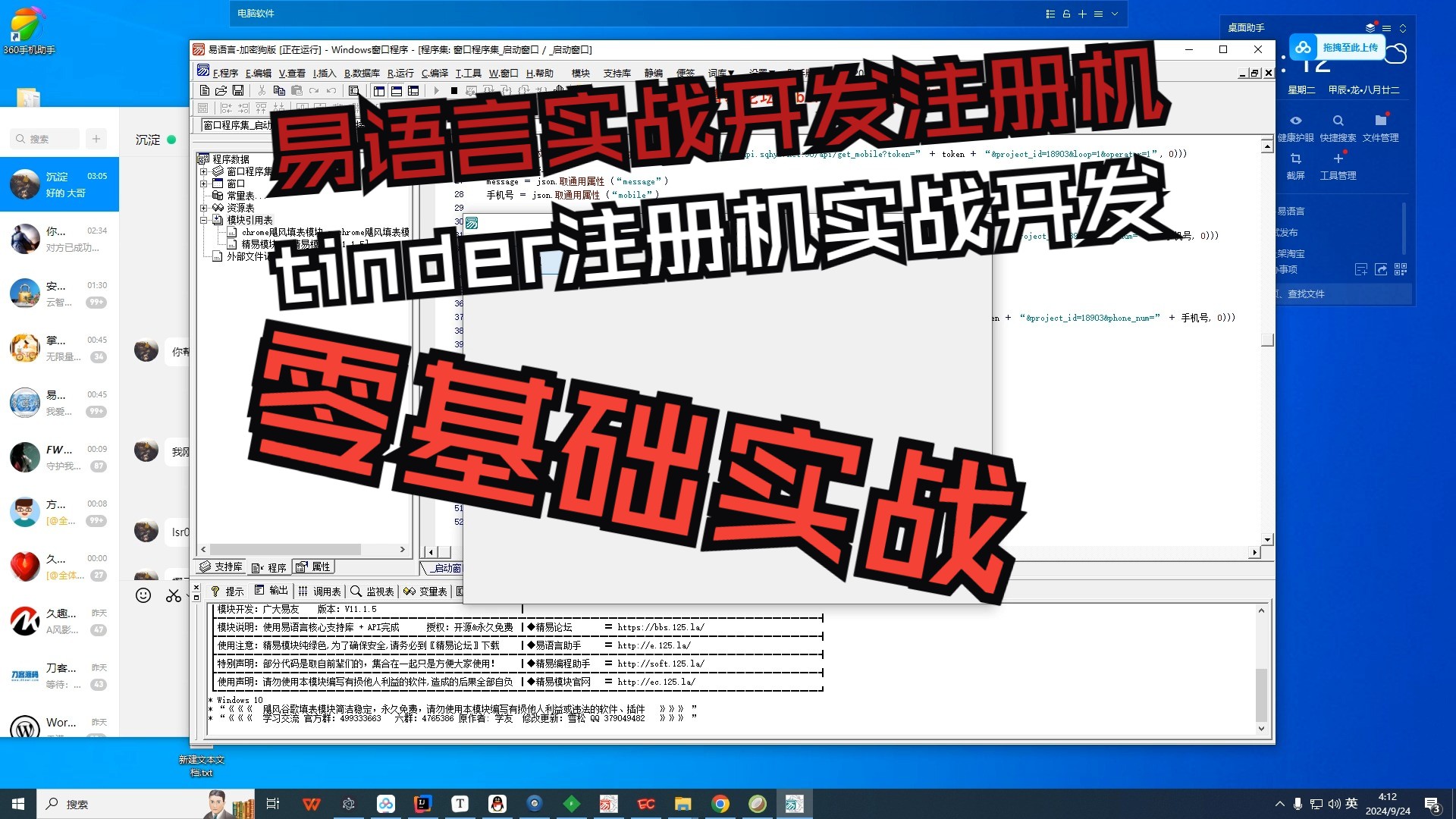Screen dimensions: 1456x819
Task: Click the Copy toolbar icon
Action: click(x=279, y=90)
